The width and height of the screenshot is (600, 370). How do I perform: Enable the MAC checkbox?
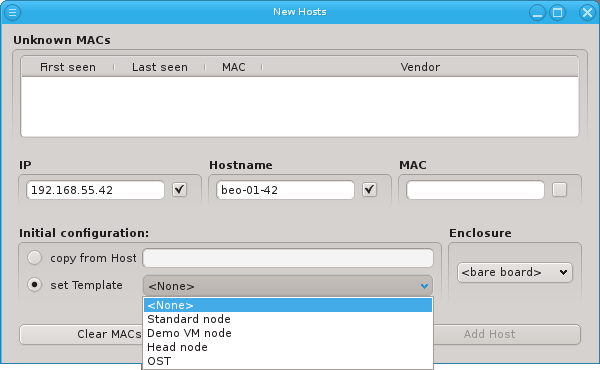(559, 190)
